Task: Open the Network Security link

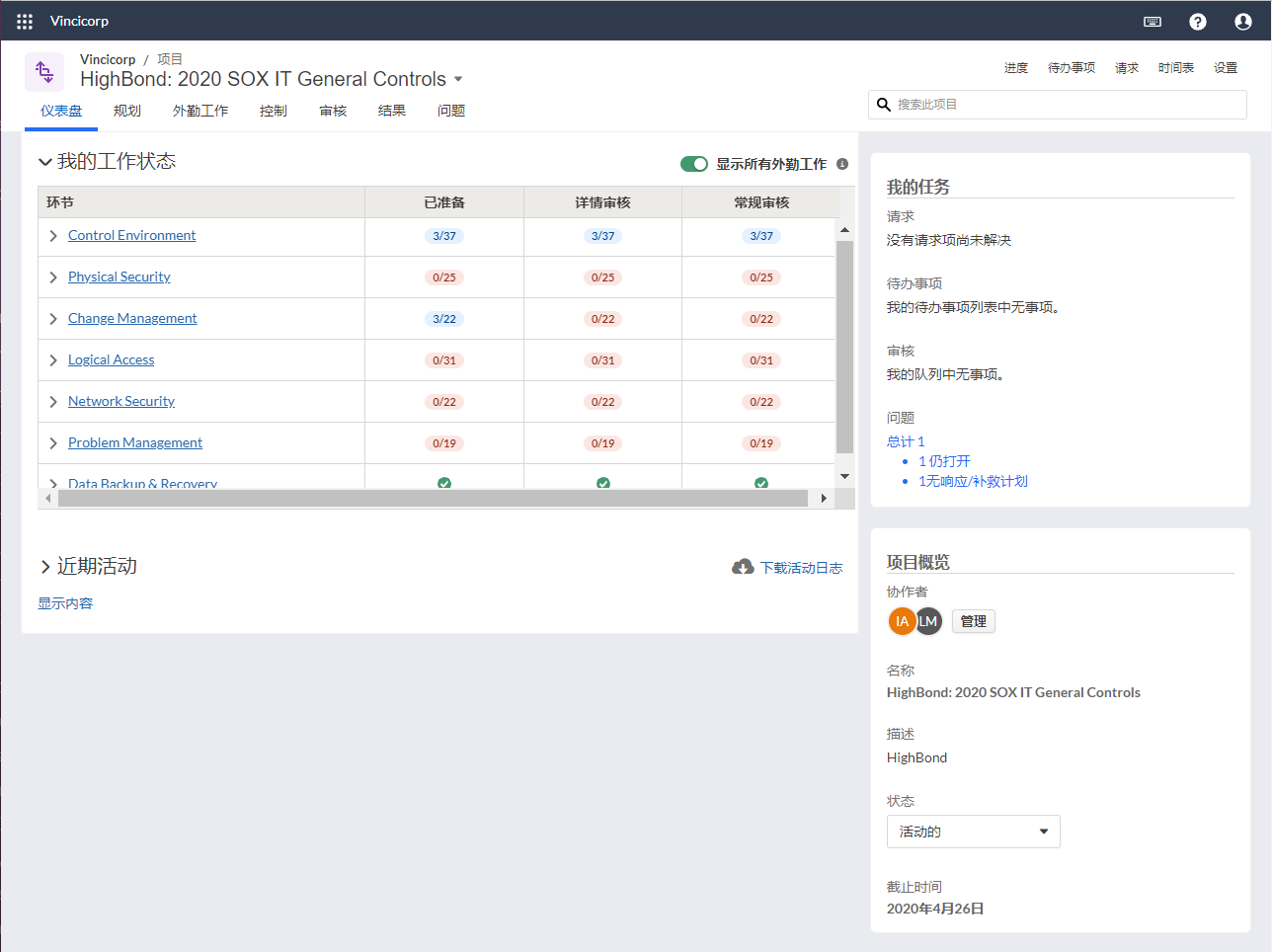Action: [x=121, y=401]
